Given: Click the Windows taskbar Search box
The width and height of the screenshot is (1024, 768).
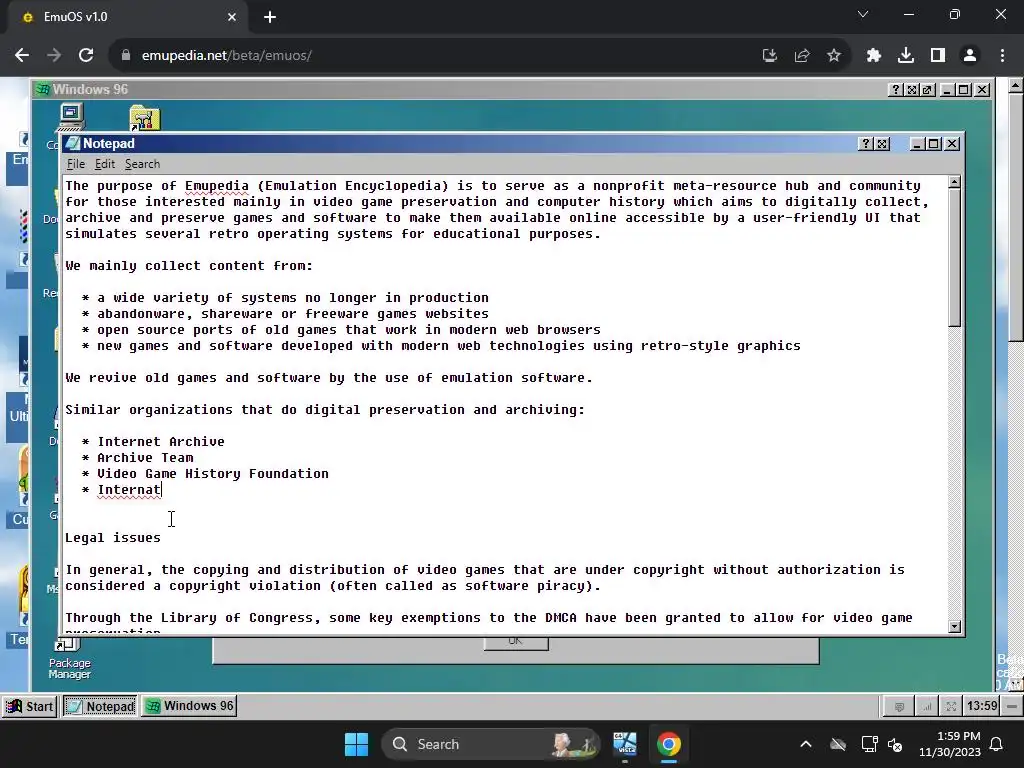Looking at the screenshot, I should [x=491, y=744].
